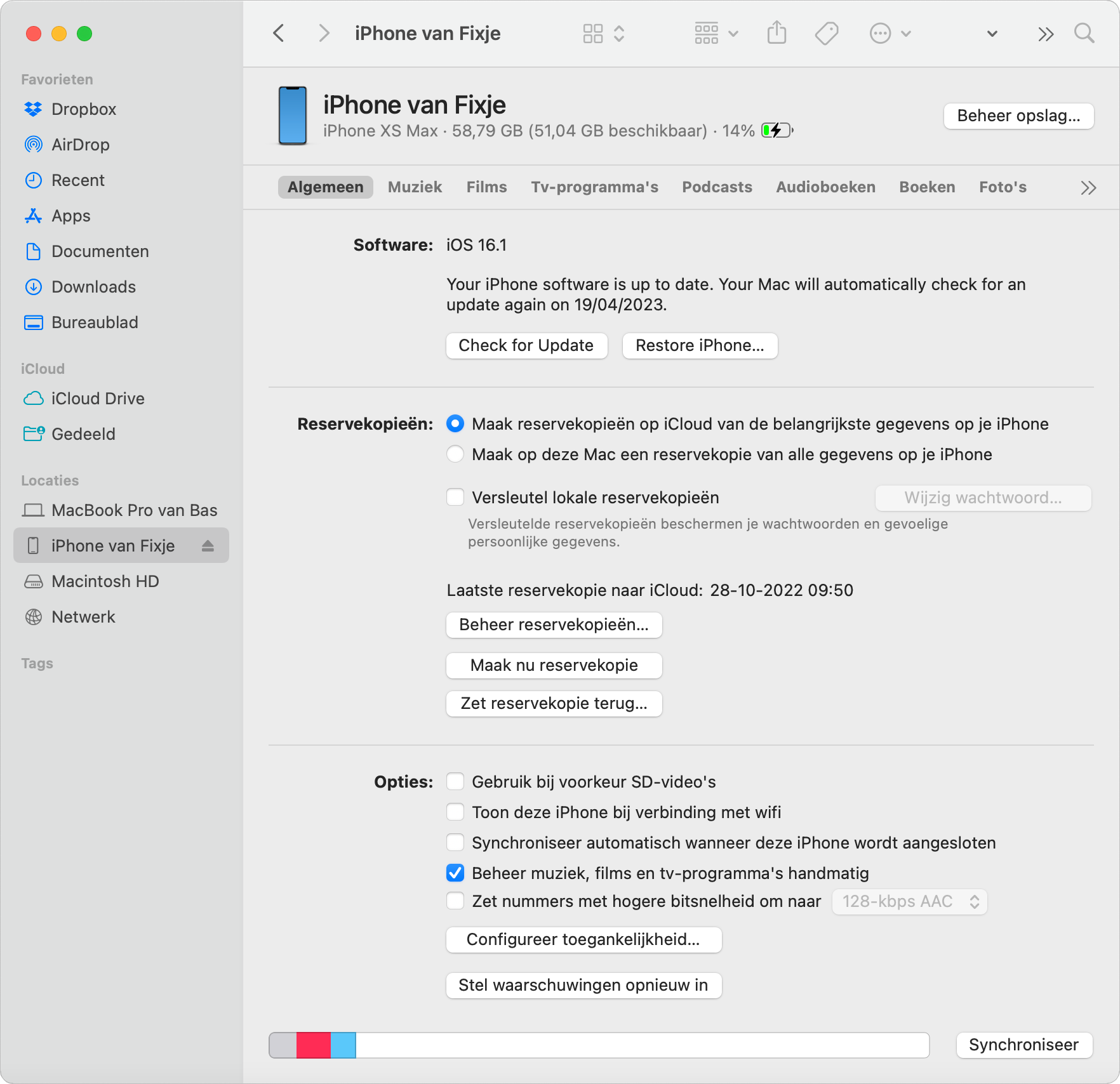Open Apps via its sidebar icon

coord(33,216)
